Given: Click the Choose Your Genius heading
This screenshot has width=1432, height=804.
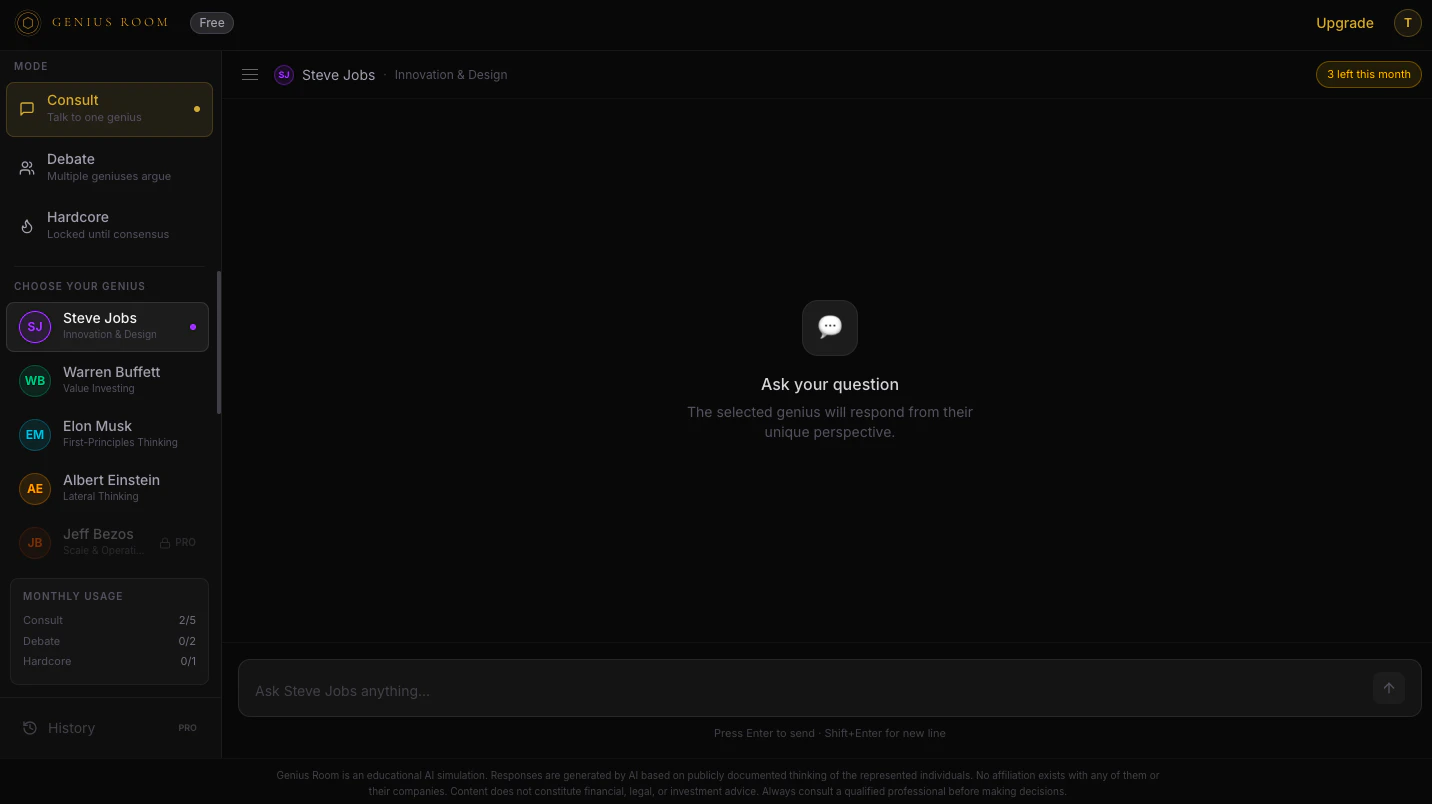Looking at the screenshot, I should coord(80,286).
